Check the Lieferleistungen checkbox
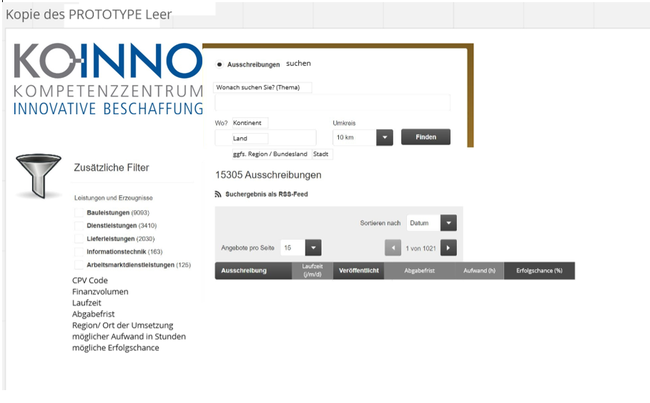This screenshot has height=403, width=650. [80, 239]
